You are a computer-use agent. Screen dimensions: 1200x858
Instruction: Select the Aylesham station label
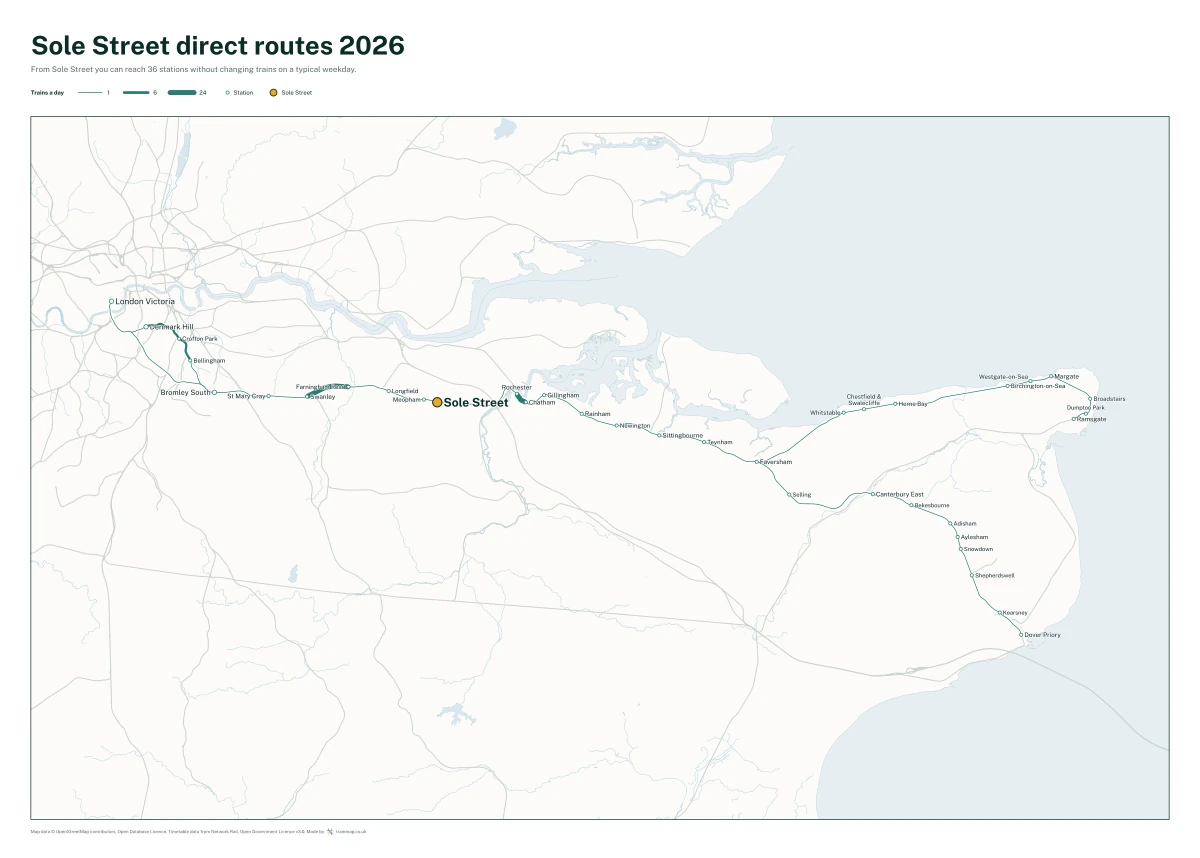click(974, 537)
